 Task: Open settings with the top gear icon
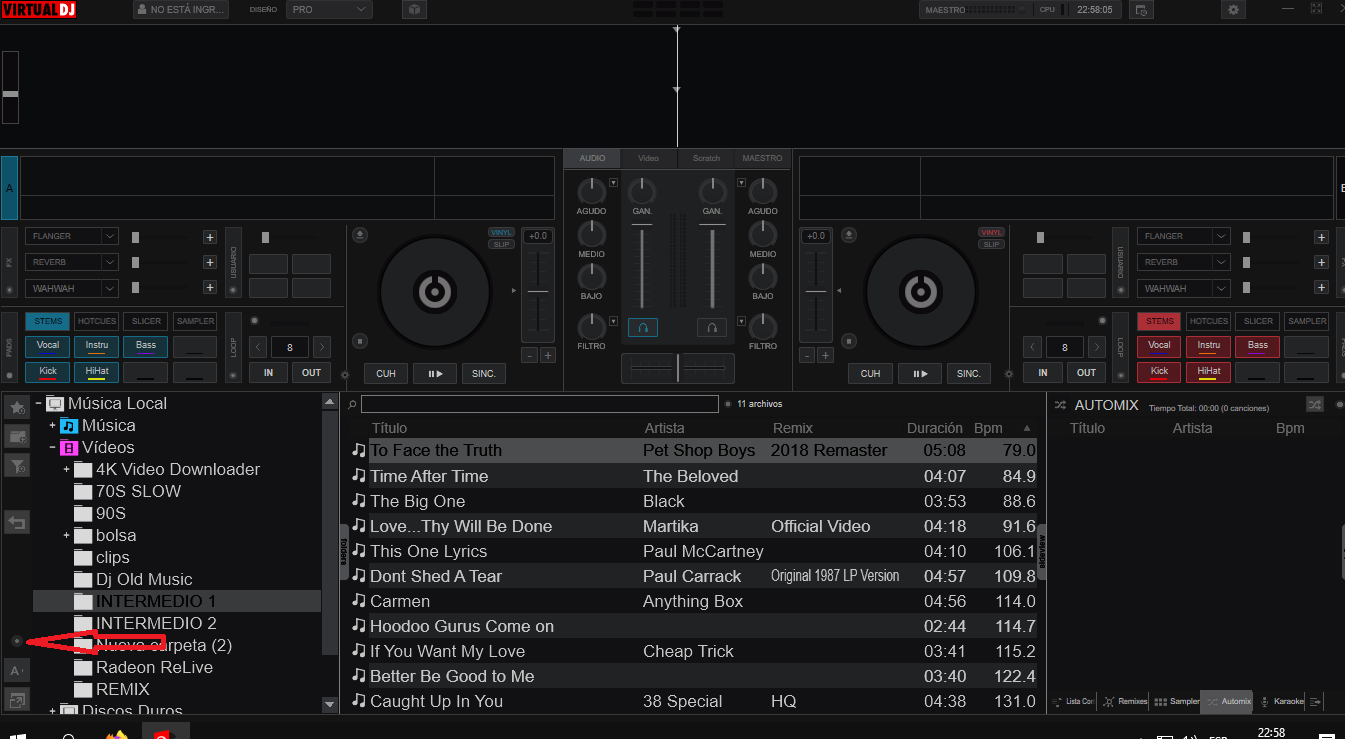click(1233, 9)
